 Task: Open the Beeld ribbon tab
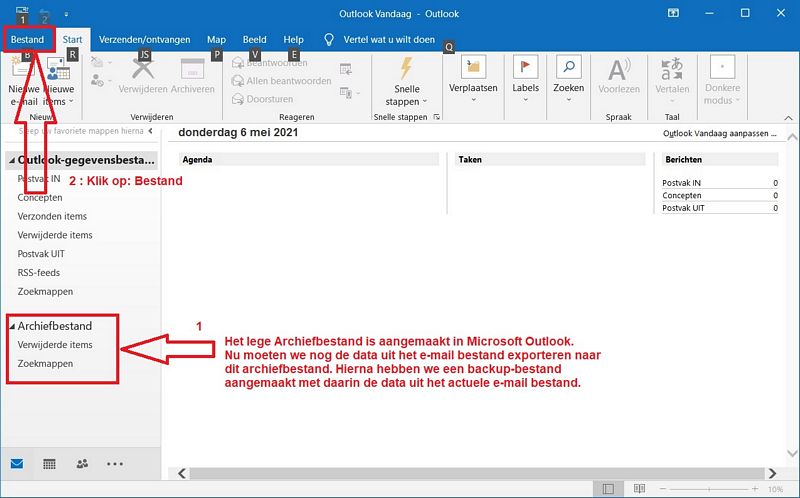click(254, 40)
